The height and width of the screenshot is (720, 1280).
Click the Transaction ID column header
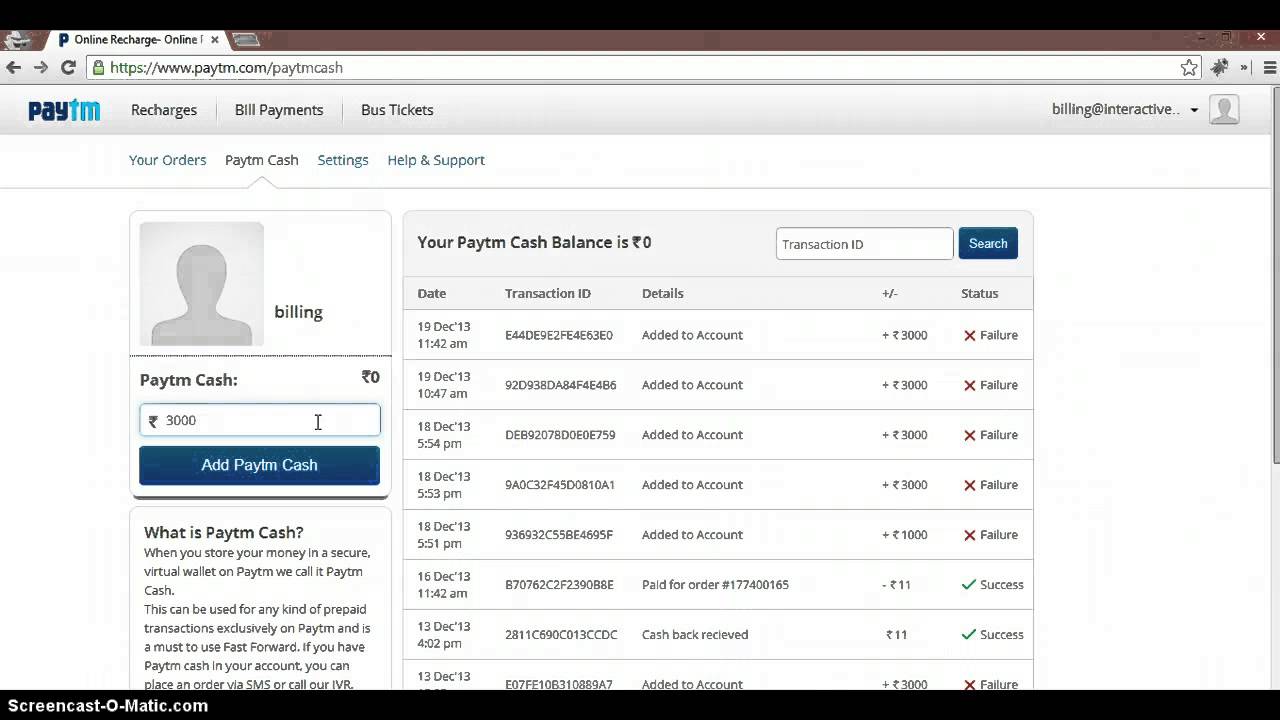click(x=548, y=293)
